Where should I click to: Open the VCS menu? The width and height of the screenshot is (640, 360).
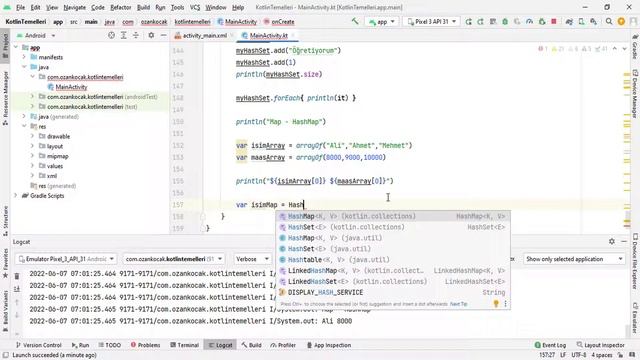coord(195,7)
